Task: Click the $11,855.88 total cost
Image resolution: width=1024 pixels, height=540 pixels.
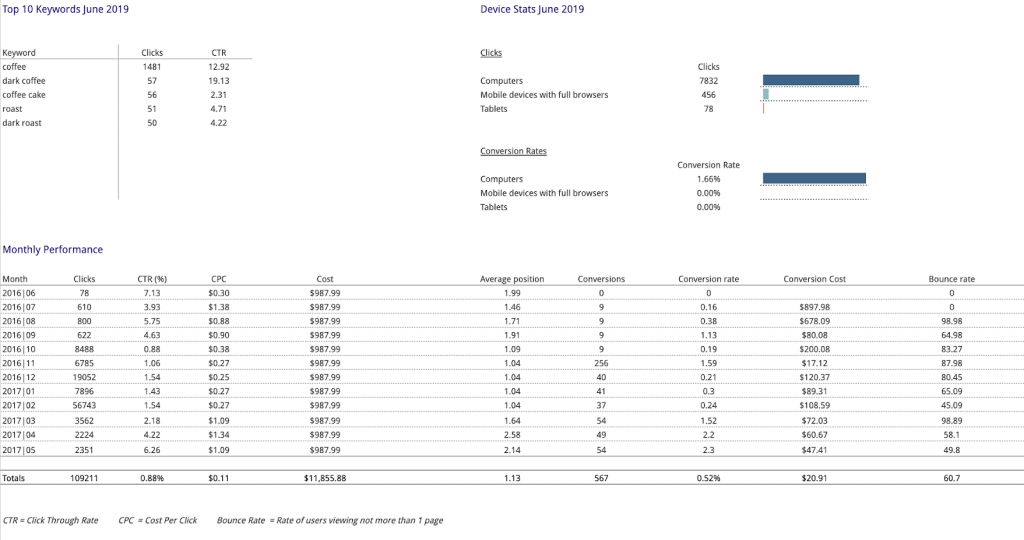Action: [325, 478]
